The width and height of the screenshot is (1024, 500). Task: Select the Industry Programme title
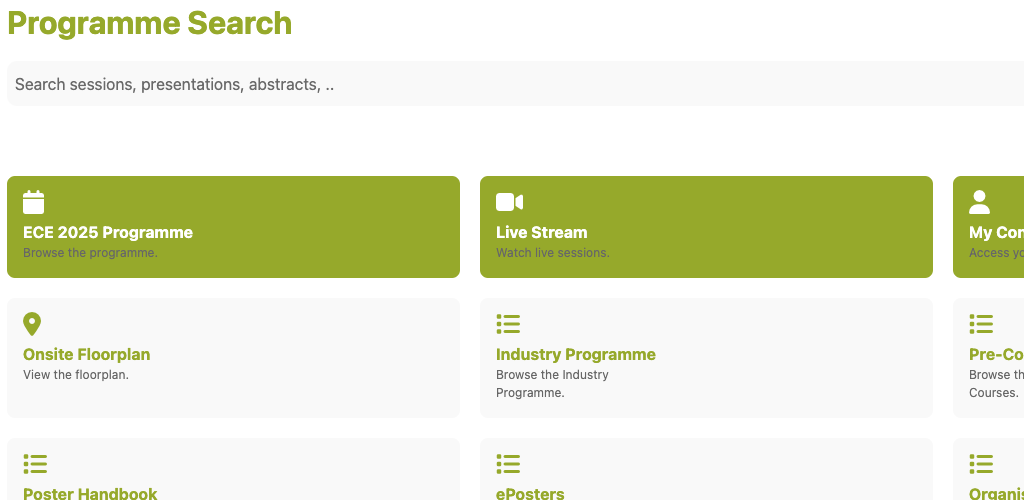tap(575, 354)
